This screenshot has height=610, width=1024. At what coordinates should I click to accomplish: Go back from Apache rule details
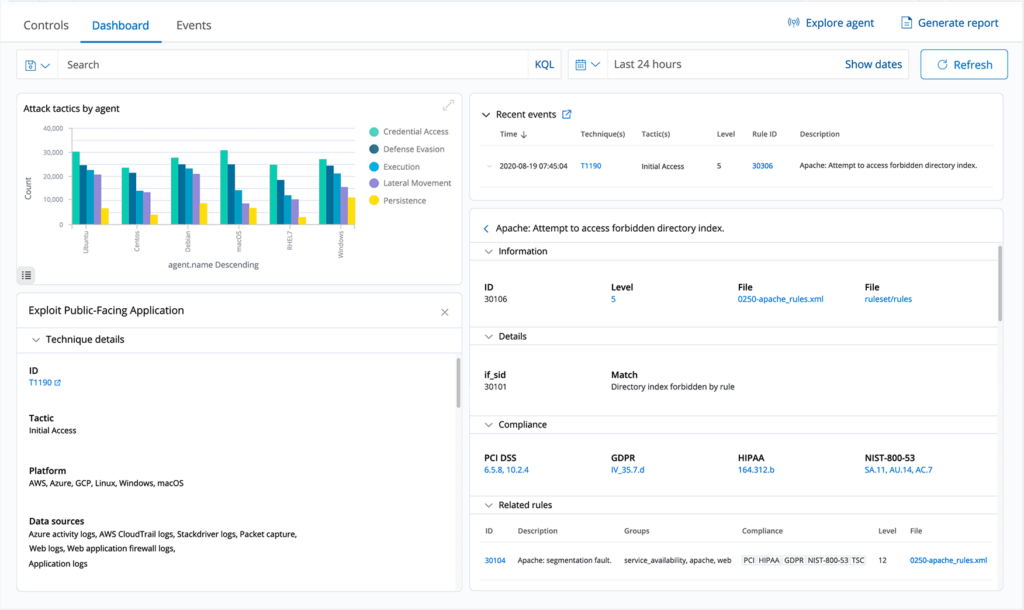click(x=486, y=229)
